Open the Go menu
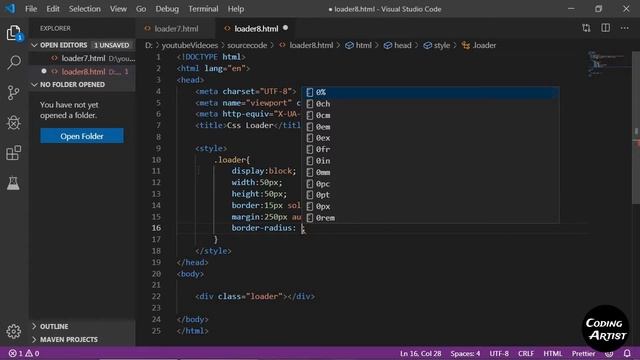Image resolution: width=640 pixels, height=360 pixels. (141, 9)
